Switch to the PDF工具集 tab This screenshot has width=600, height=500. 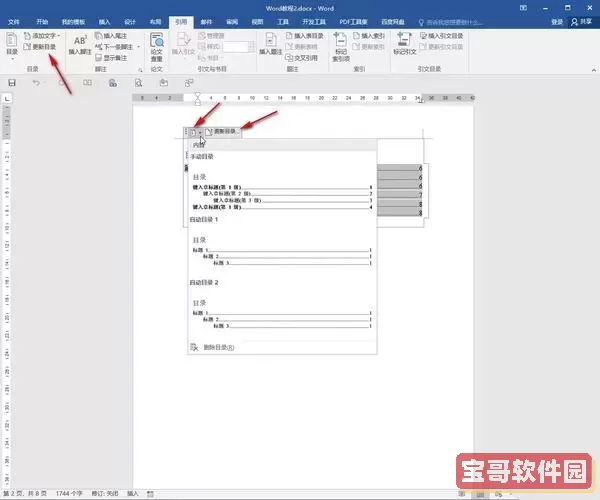point(353,22)
